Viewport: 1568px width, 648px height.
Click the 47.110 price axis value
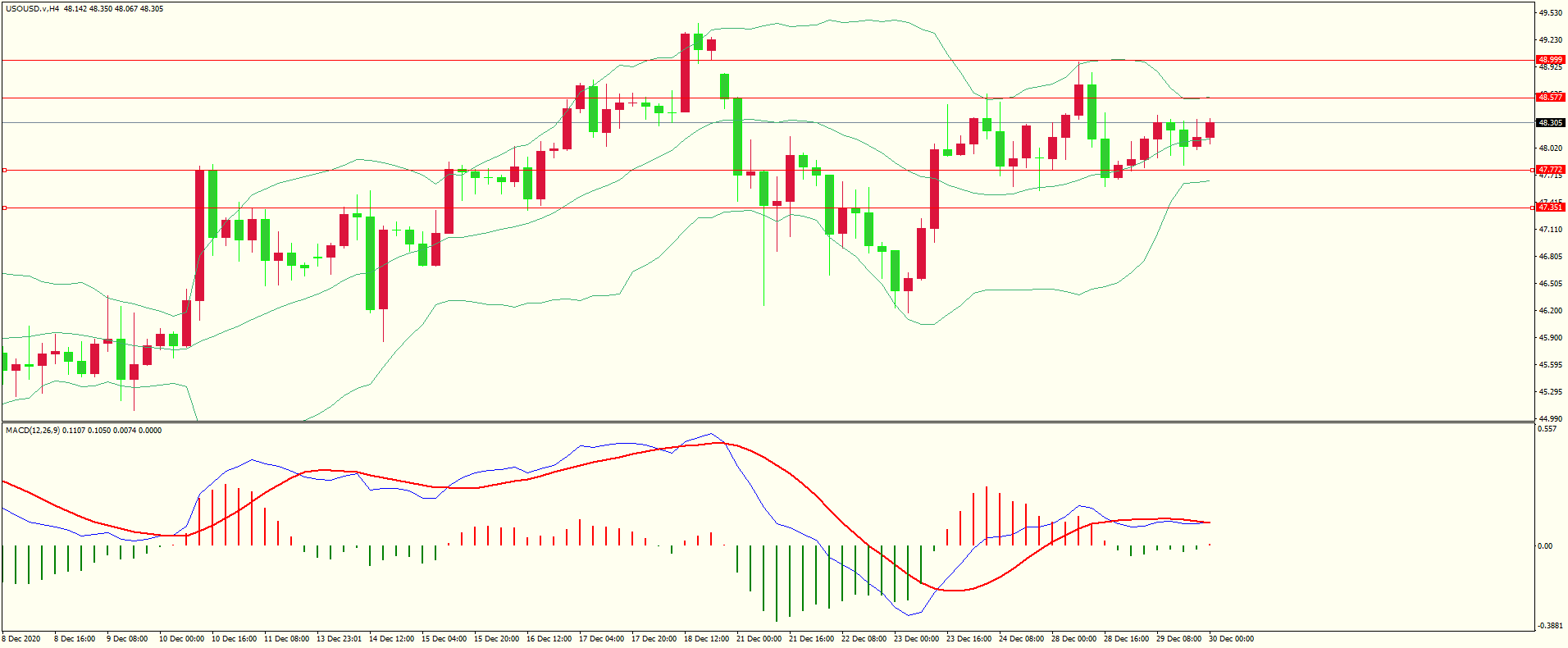tap(1550, 230)
